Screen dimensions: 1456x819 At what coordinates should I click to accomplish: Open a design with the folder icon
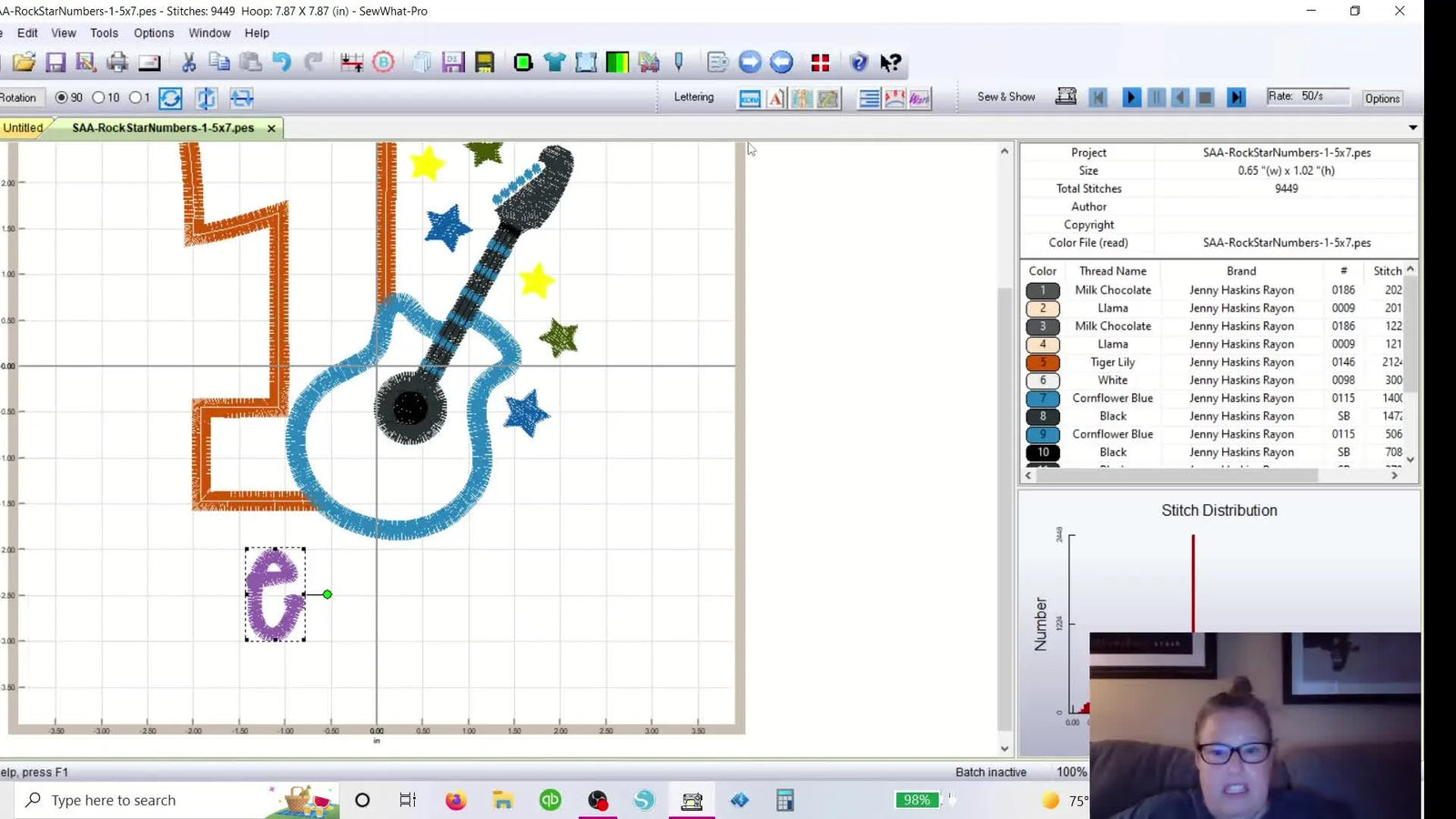25,62
